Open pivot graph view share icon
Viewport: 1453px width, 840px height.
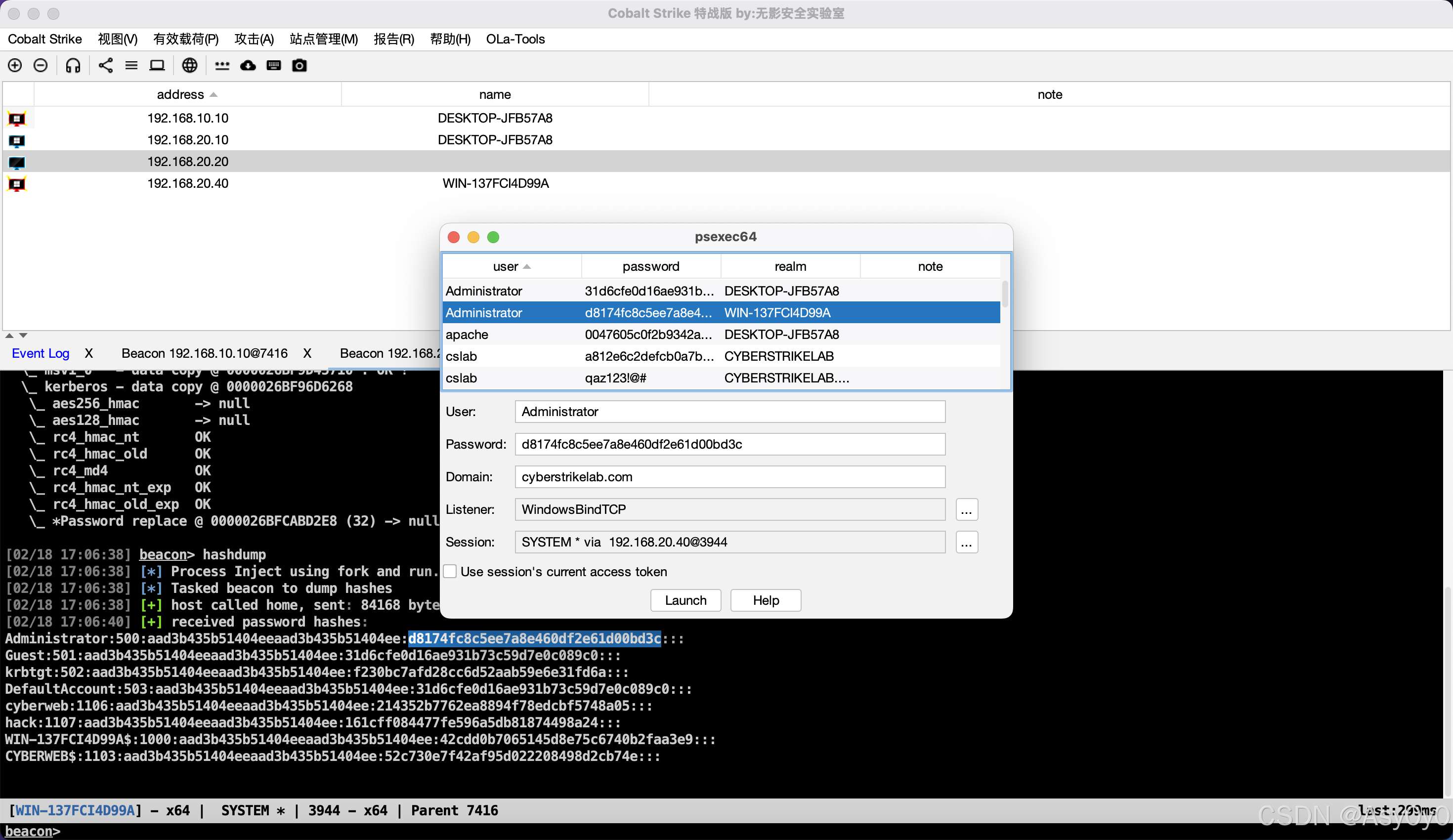105,65
